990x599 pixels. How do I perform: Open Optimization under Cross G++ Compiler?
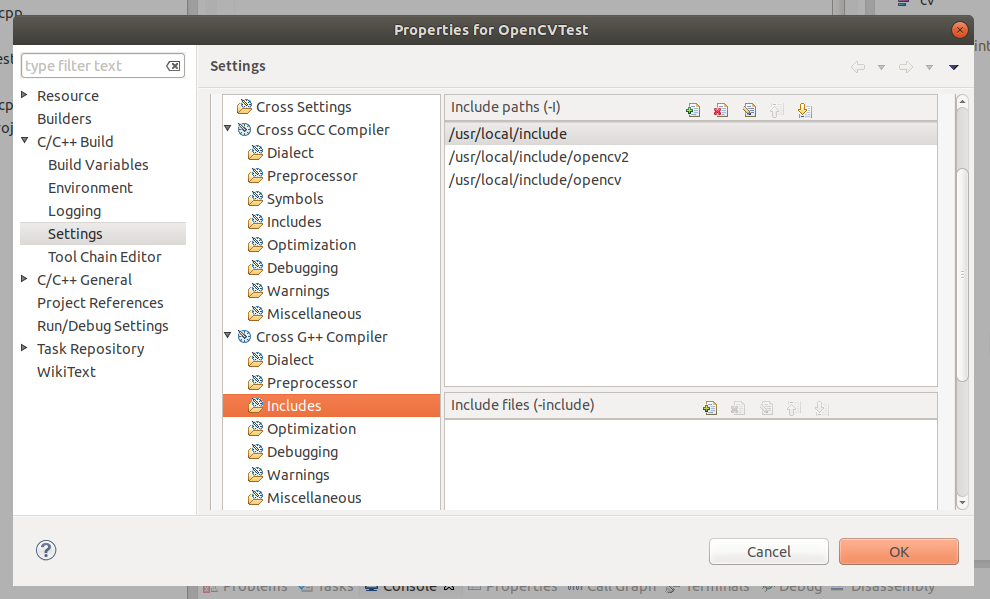[311, 429]
